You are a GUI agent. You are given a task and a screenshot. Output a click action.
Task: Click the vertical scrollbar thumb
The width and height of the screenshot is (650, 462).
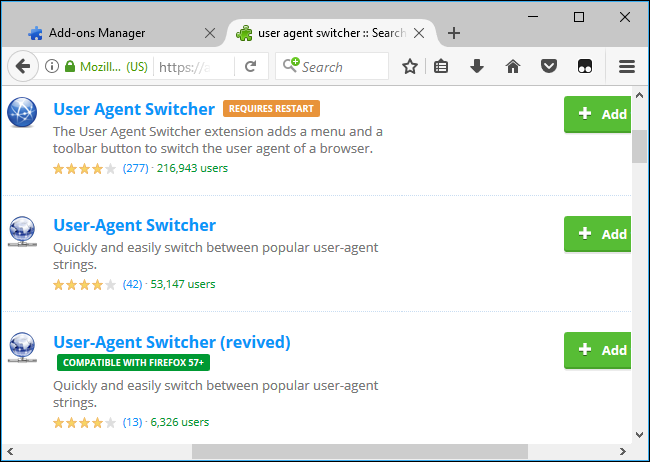click(639, 146)
